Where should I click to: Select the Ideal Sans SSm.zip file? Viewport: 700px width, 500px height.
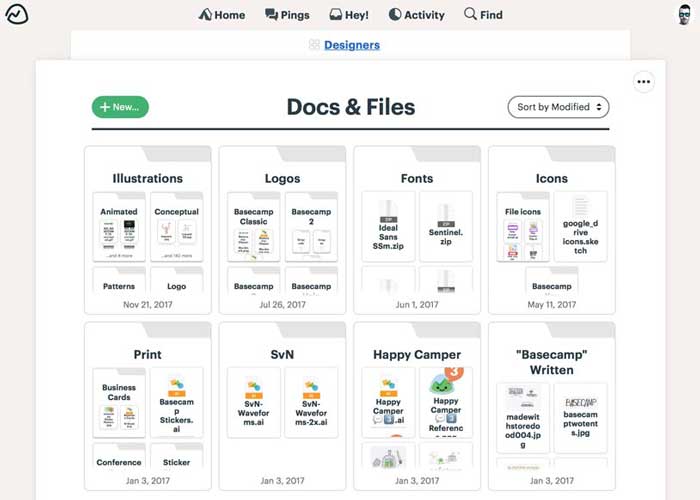(x=388, y=227)
